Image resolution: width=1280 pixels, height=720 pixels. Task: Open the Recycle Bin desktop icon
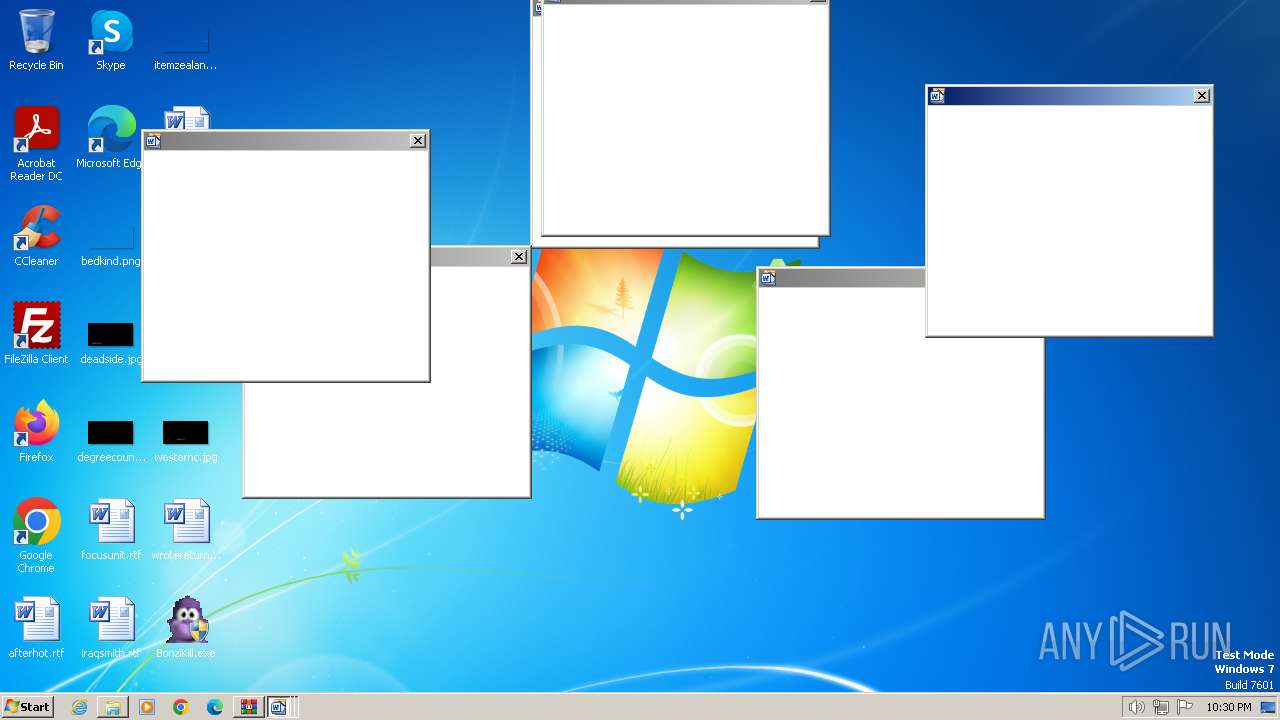36,40
